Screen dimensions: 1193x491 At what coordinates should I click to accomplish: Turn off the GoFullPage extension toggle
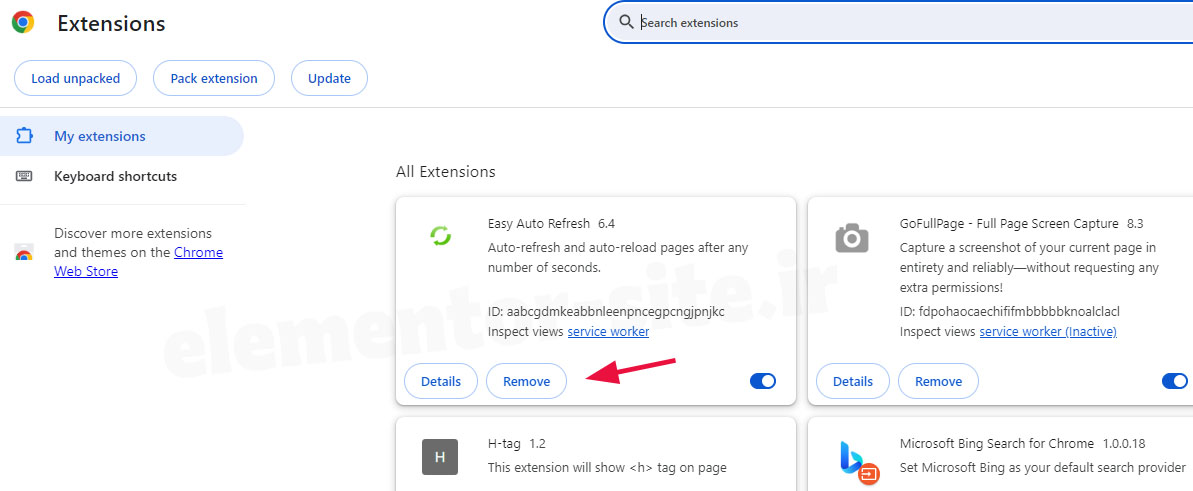[x=1174, y=381]
